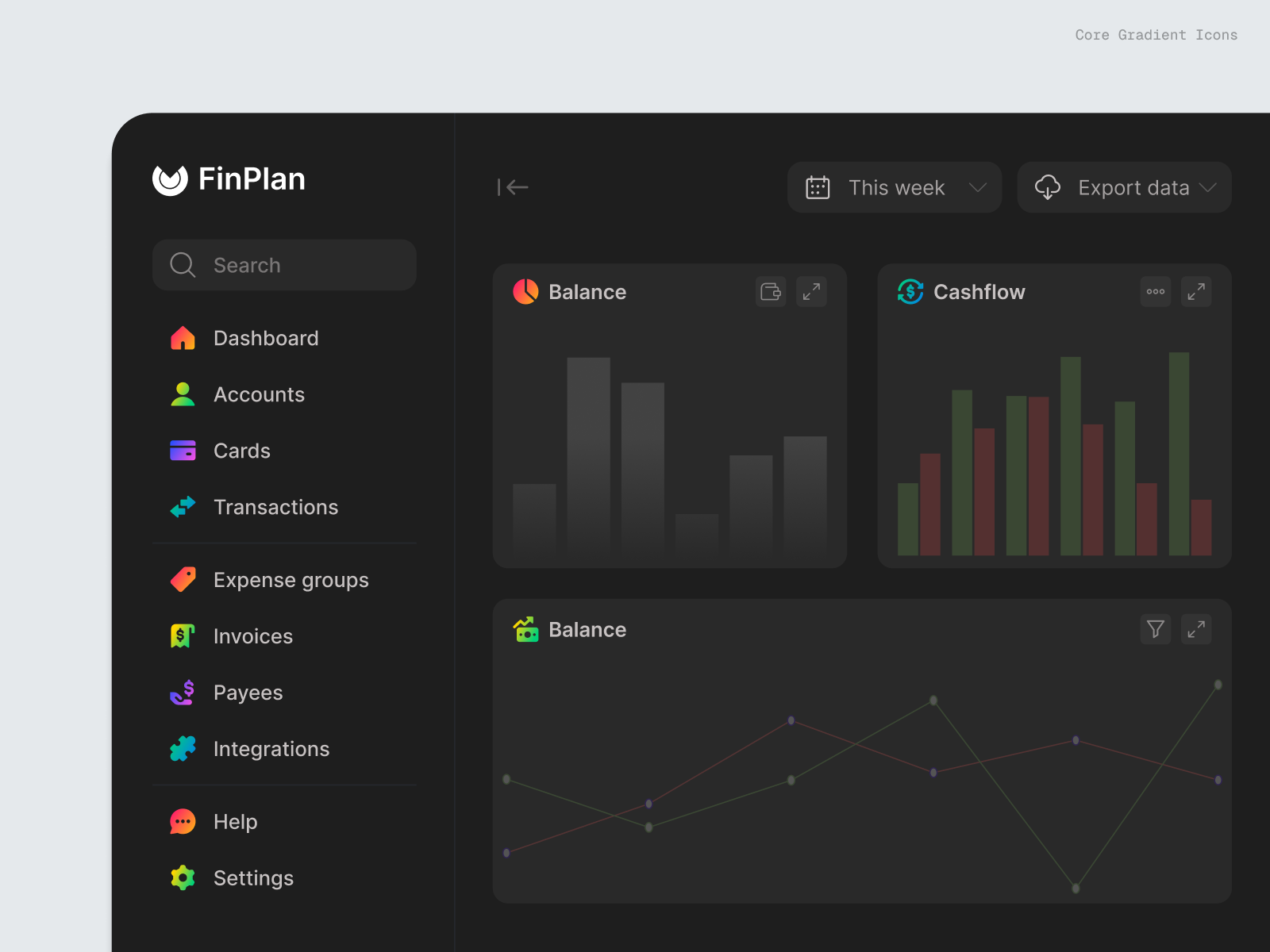Click the Integrations puzzle icon
Viewport: 1270px width, 952px height.
(x=183, y=749)
